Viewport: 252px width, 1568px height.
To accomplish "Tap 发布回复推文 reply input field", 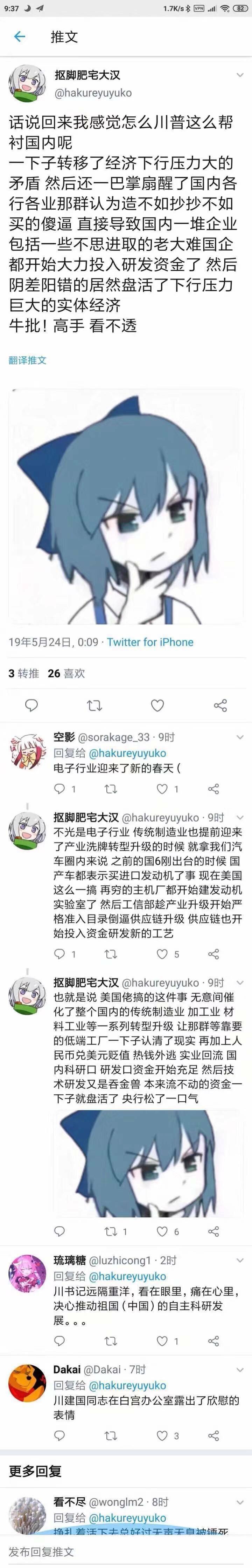I will [x=126, y=1552].
